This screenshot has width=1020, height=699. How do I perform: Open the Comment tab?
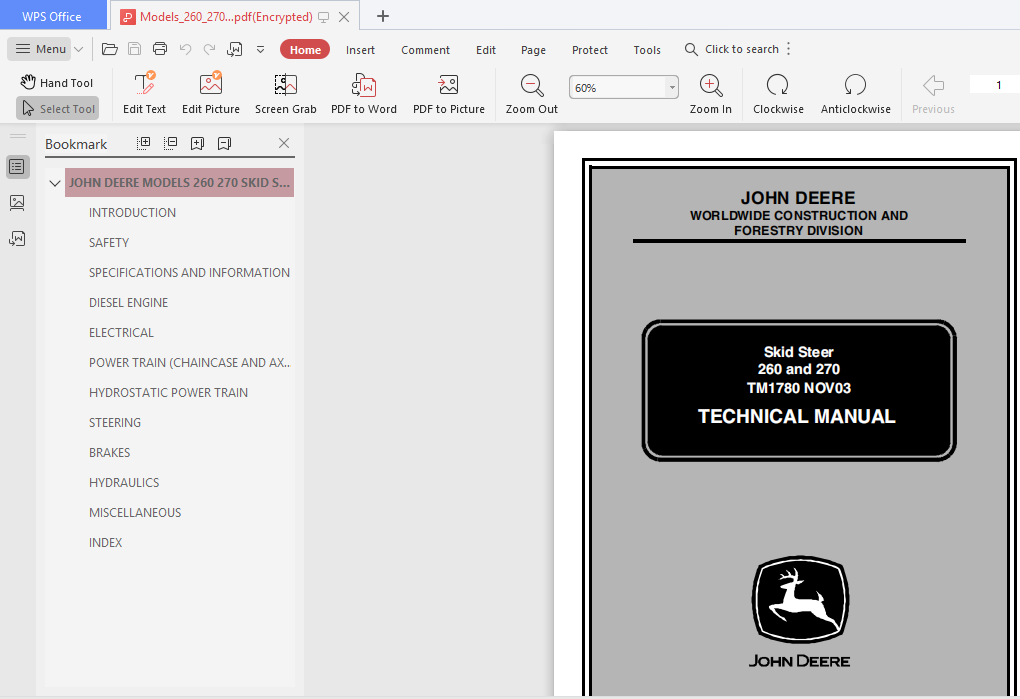pyautogui.click(x=425, y=49)
